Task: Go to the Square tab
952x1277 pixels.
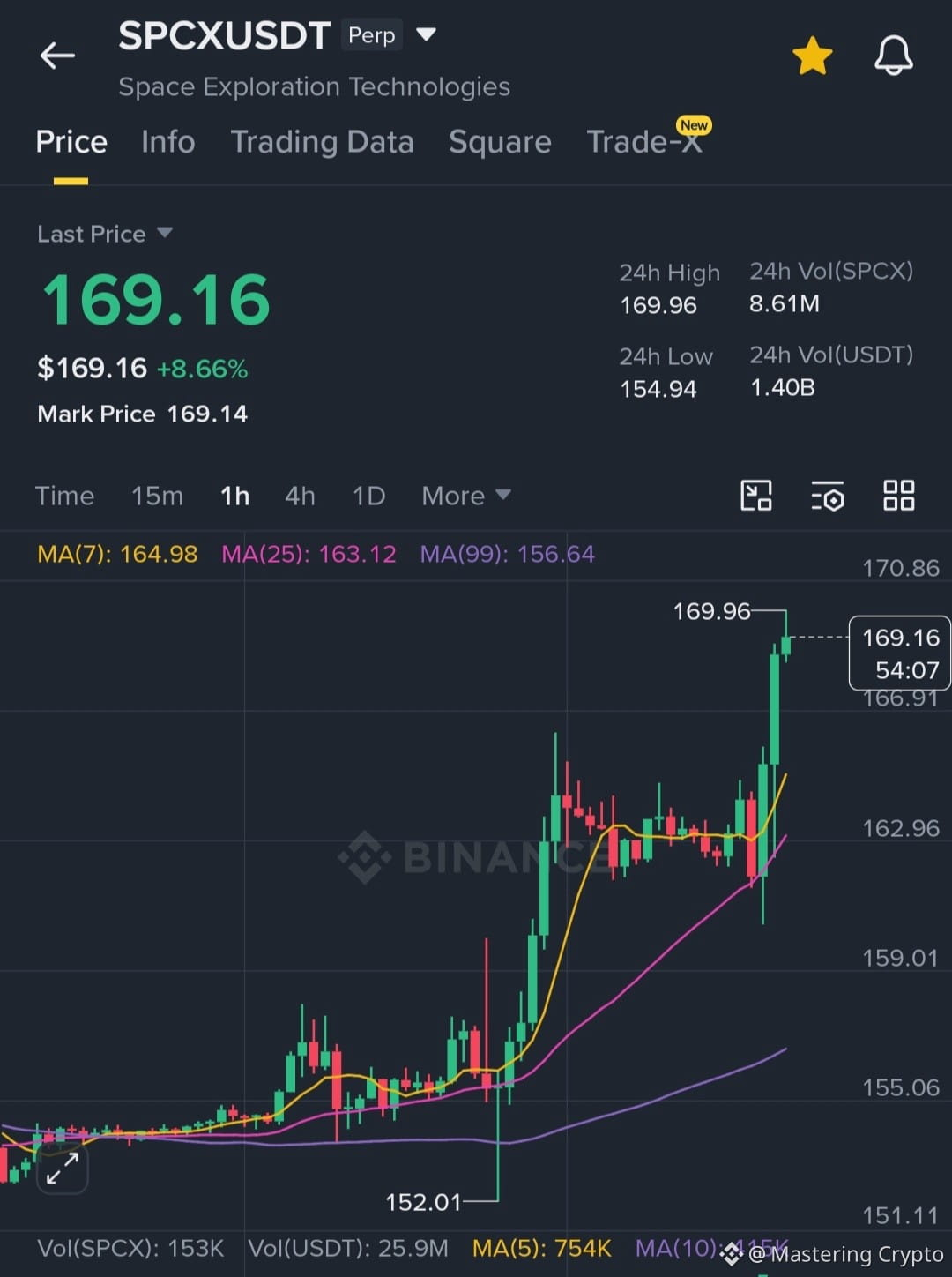Action: click(x=500, y=142)
